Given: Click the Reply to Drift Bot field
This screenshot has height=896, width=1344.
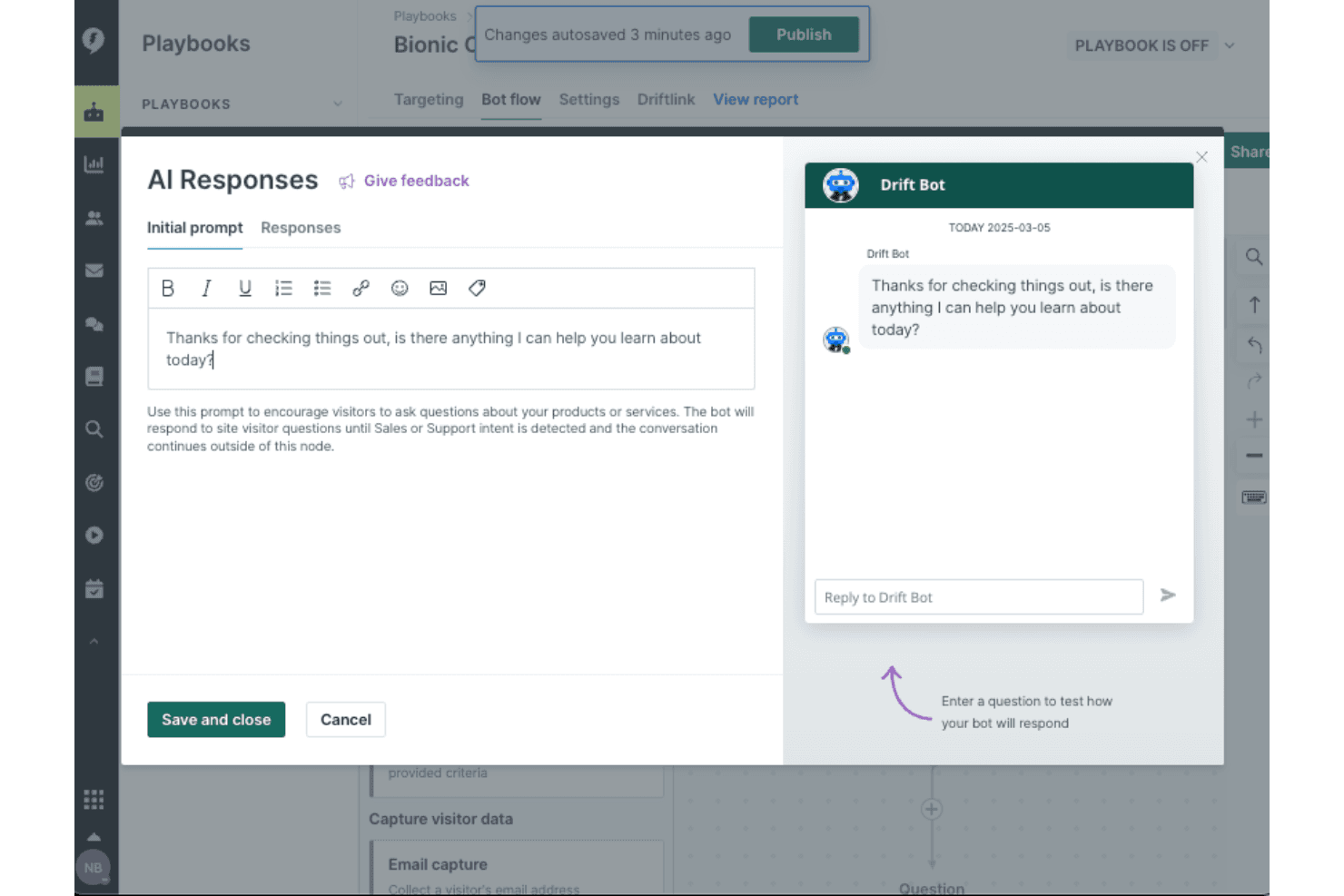Looking at the screenshot, I should point(979,597).
